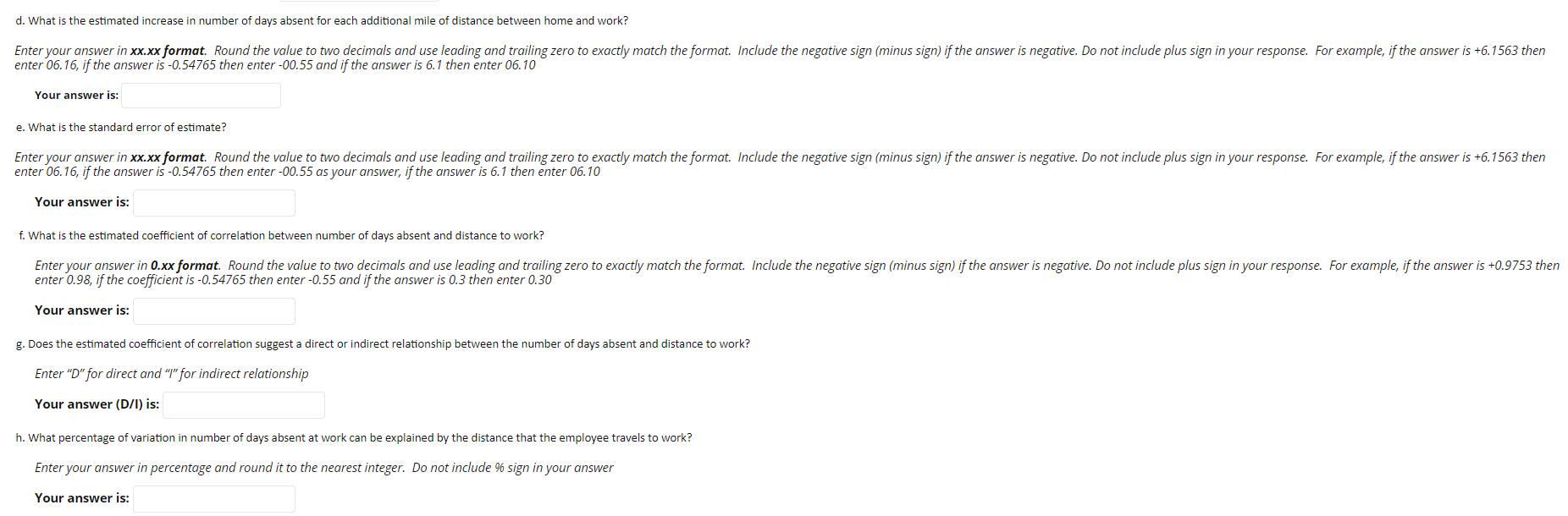Viewport: 1568px width, 516px height.
Task: Click the bold 'Your answer is:' label under question e
Action: pyautogui.click(x=80, y=202)
